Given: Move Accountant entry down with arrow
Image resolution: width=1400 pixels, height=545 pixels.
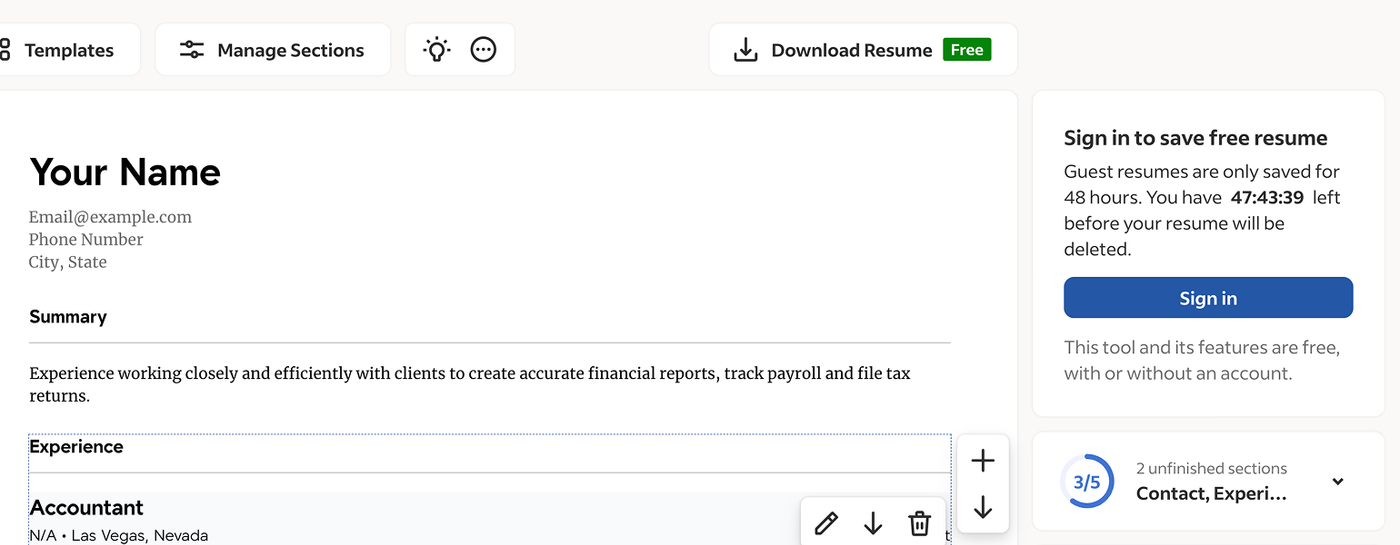Looking at the screenshot, I should [873, 523].
